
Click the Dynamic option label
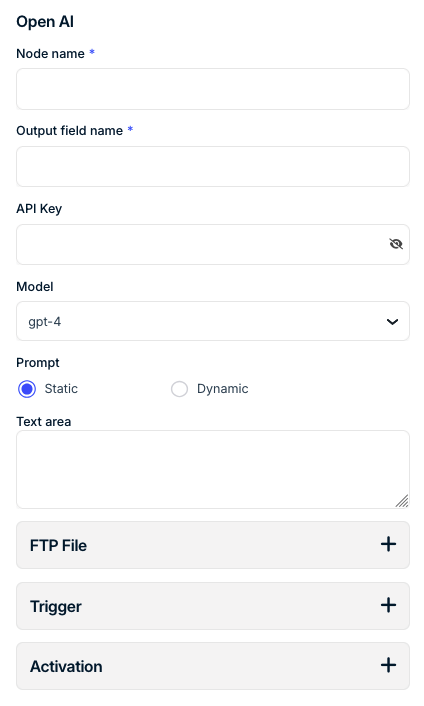[x=223, y=389]
